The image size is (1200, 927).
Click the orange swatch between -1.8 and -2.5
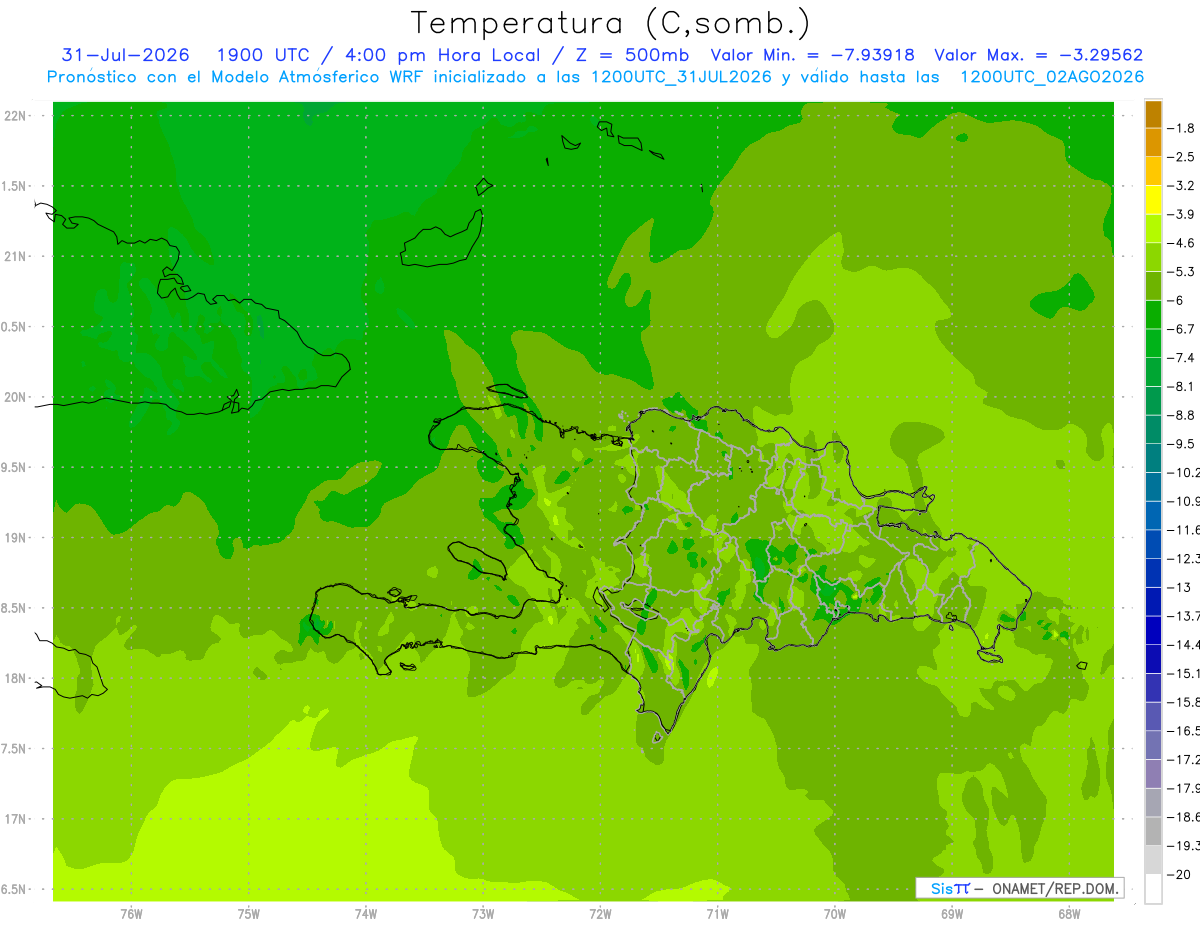[x=1153, y=142]
